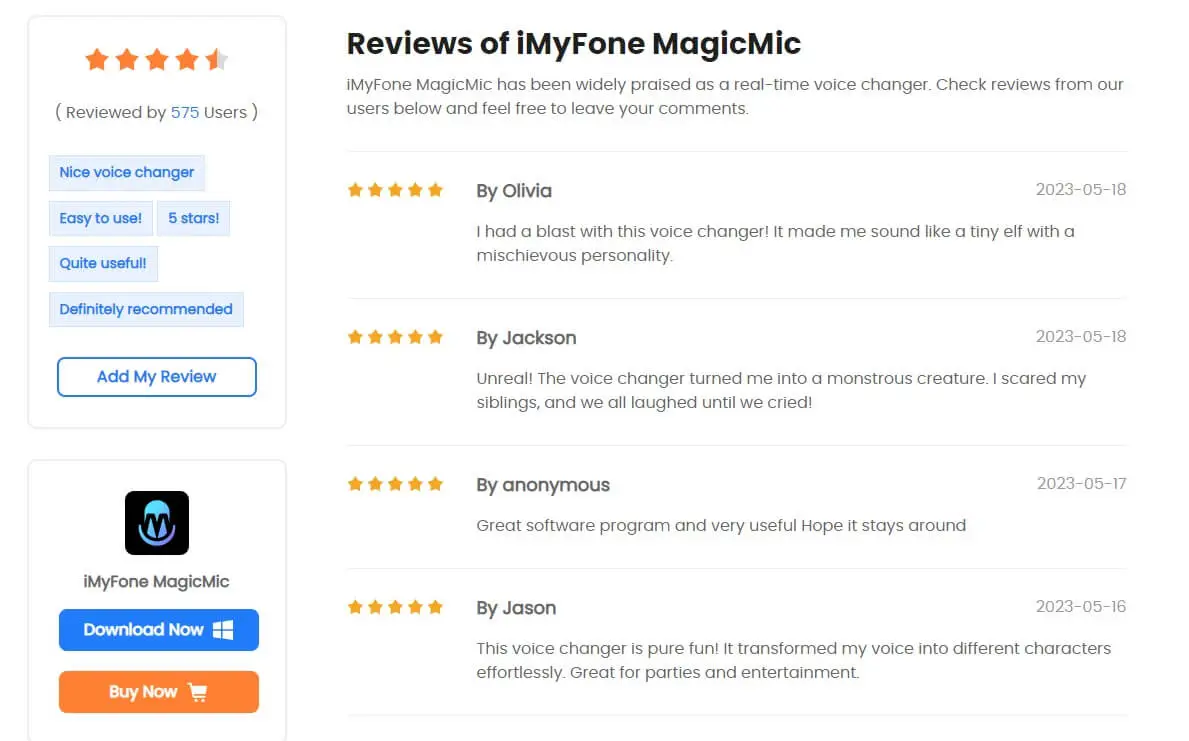Click the first star of overall rating
This screenshot has width=1189, height=741.
coord(97,59)
